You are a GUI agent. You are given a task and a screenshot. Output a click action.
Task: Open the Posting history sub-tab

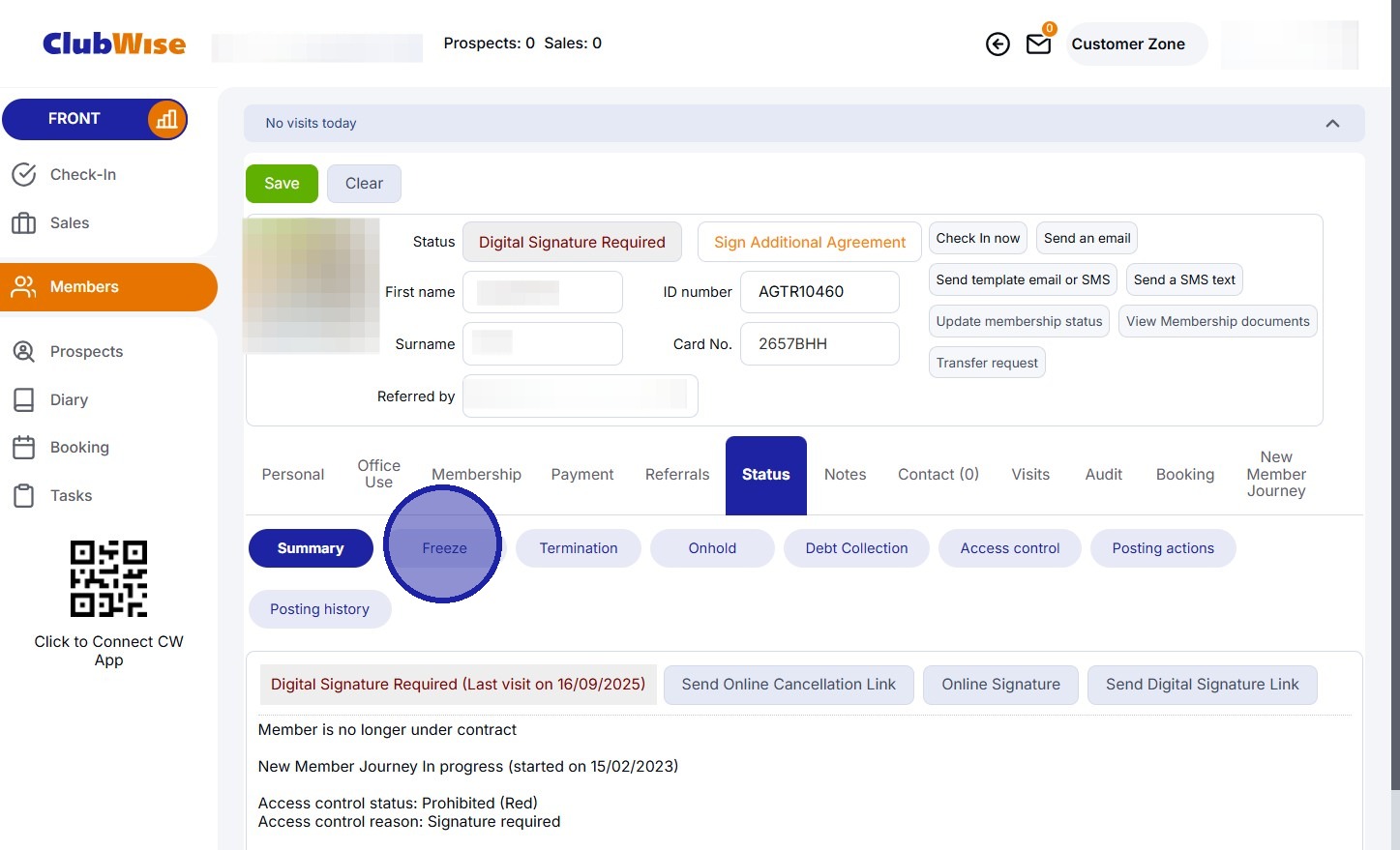[x=319, y=609]
